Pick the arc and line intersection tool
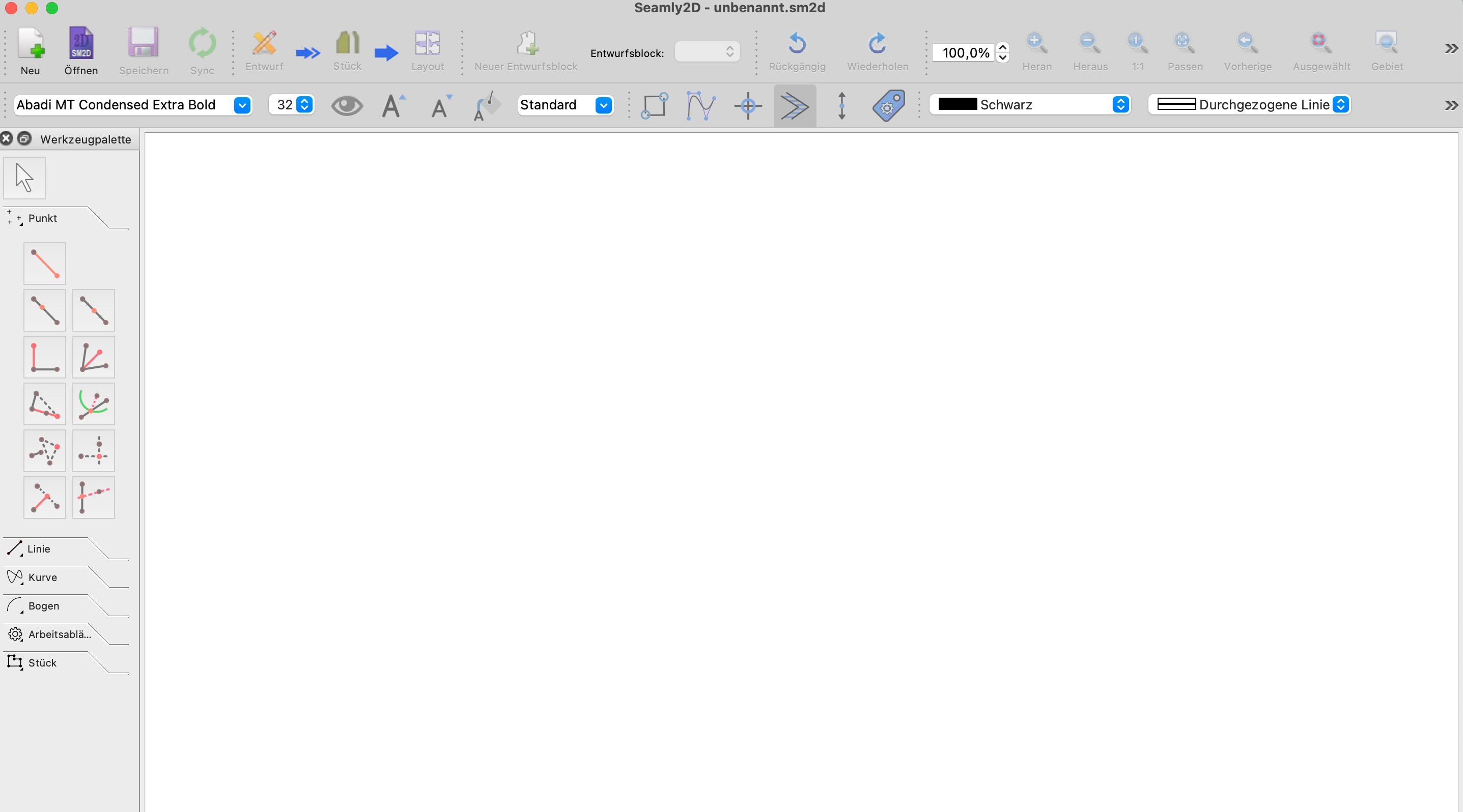Screen dimensions: 1463x812 [94, 404]
